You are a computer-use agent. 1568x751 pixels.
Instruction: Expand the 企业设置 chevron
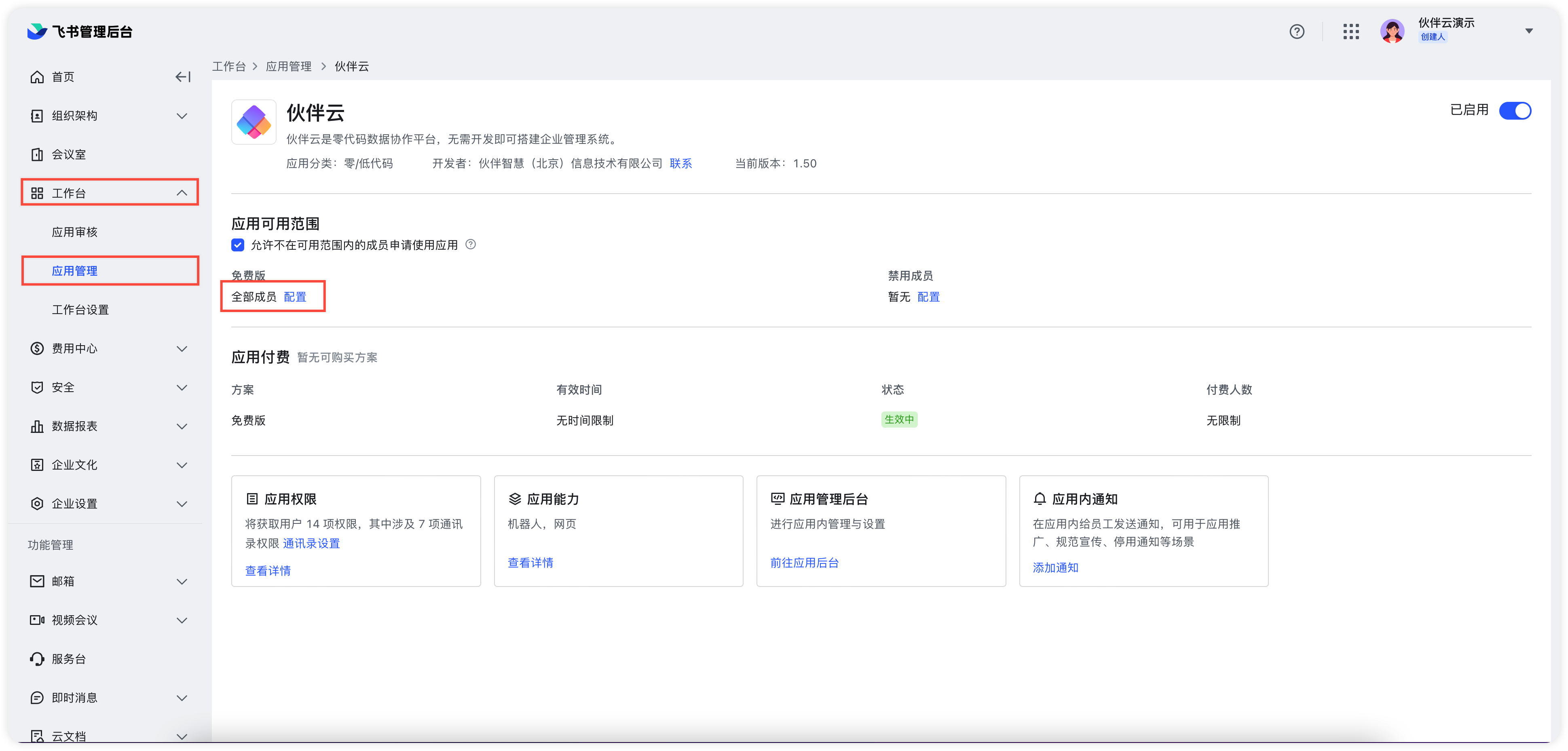pyautogui.click(x=182, y=503)
